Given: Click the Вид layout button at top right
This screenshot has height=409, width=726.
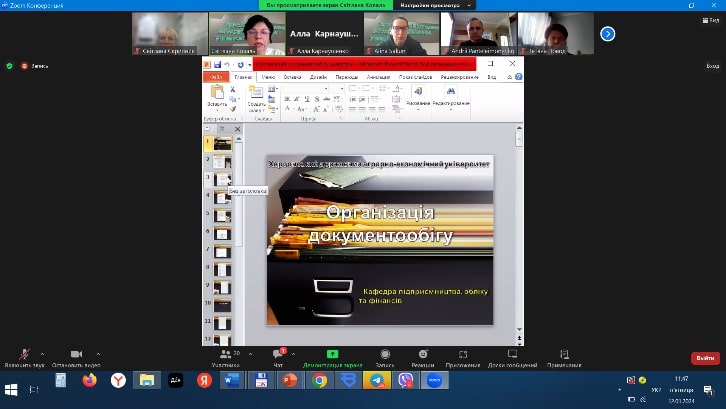Looking at the screenshot, I should point(711,20).
